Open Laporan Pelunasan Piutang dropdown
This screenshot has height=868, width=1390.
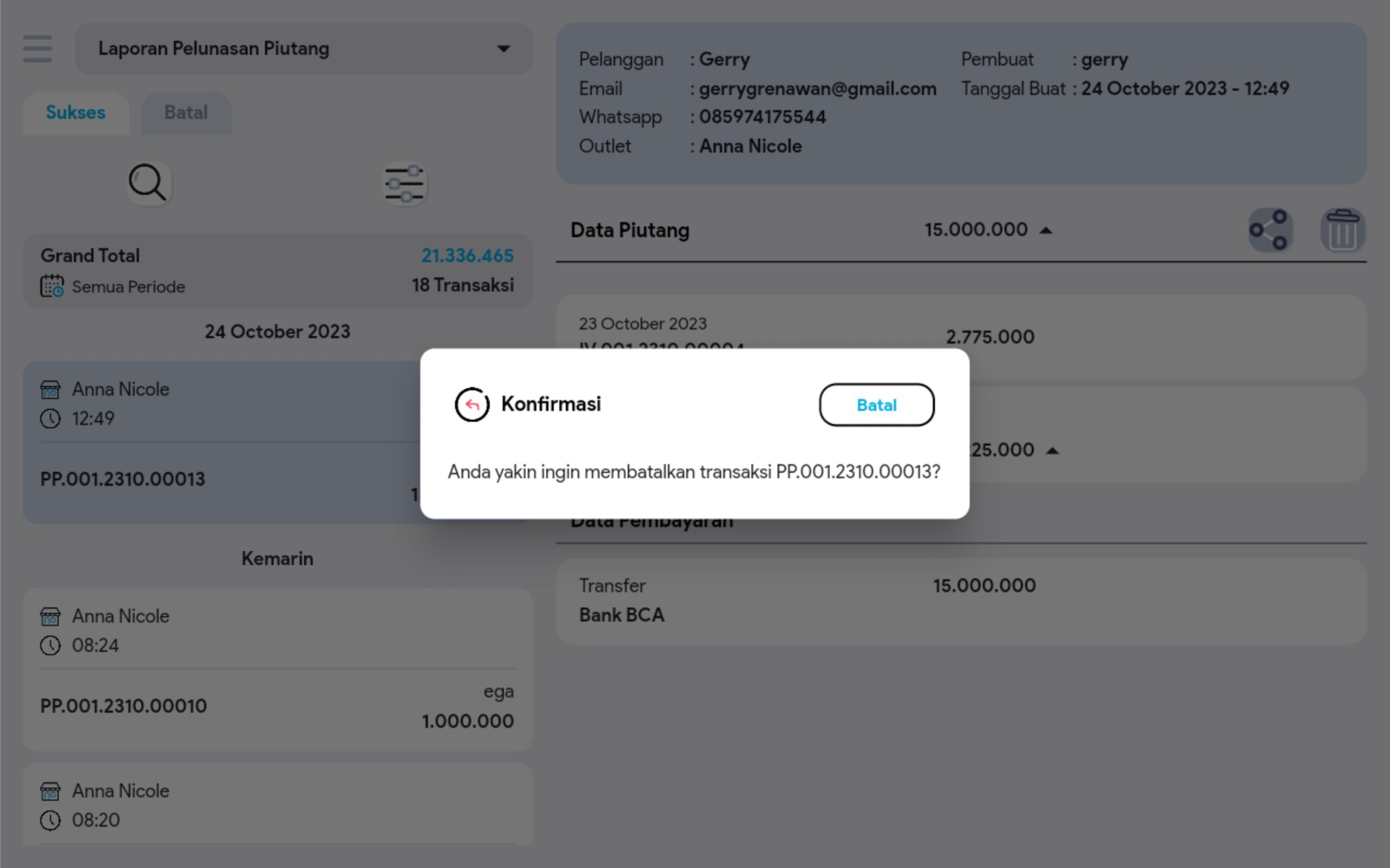pos(303,49)
